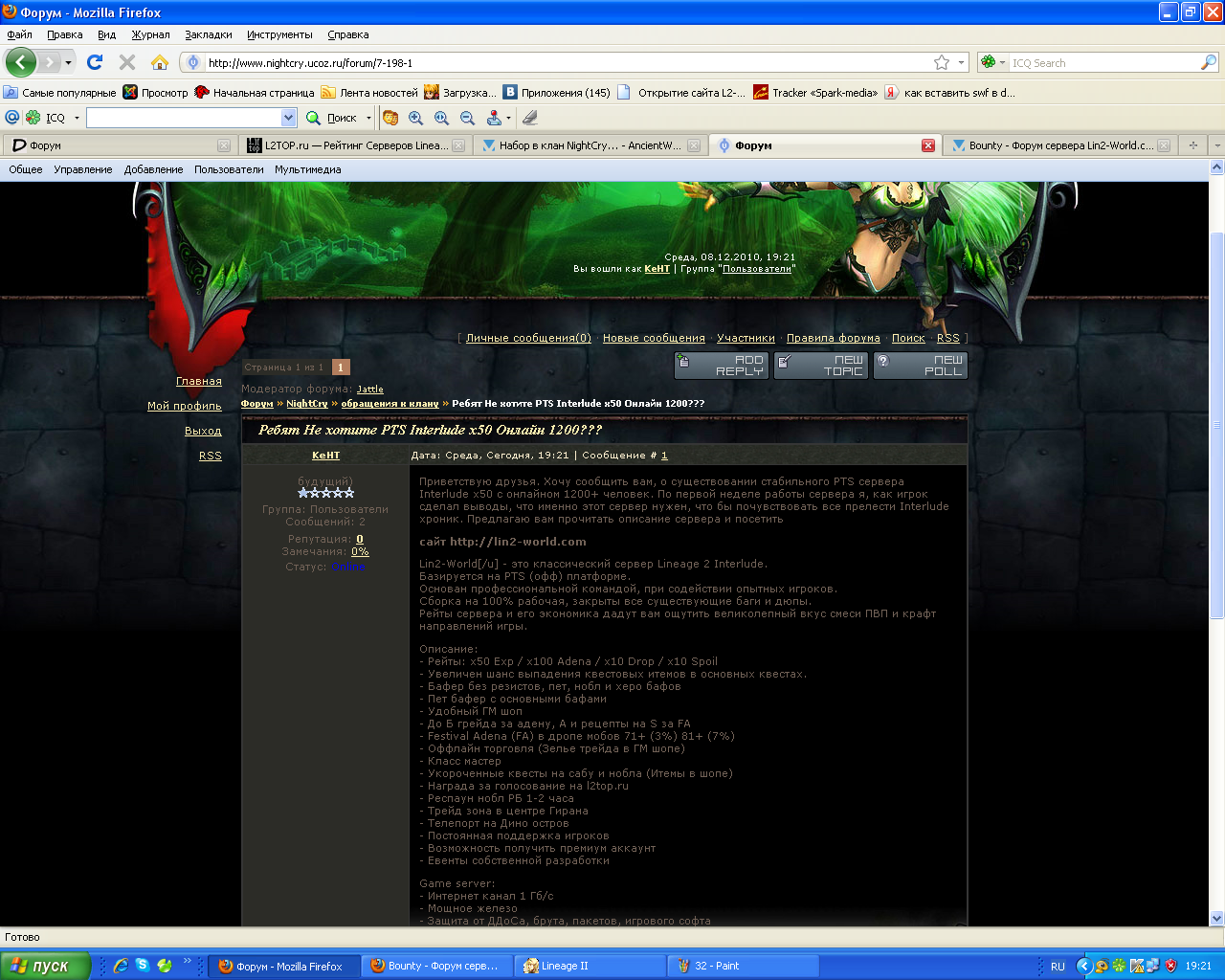This screenshot has height=980, width=1225.
Task: Open the Яндекс bookmark как вставить swf
Action: tap(949, 93)
